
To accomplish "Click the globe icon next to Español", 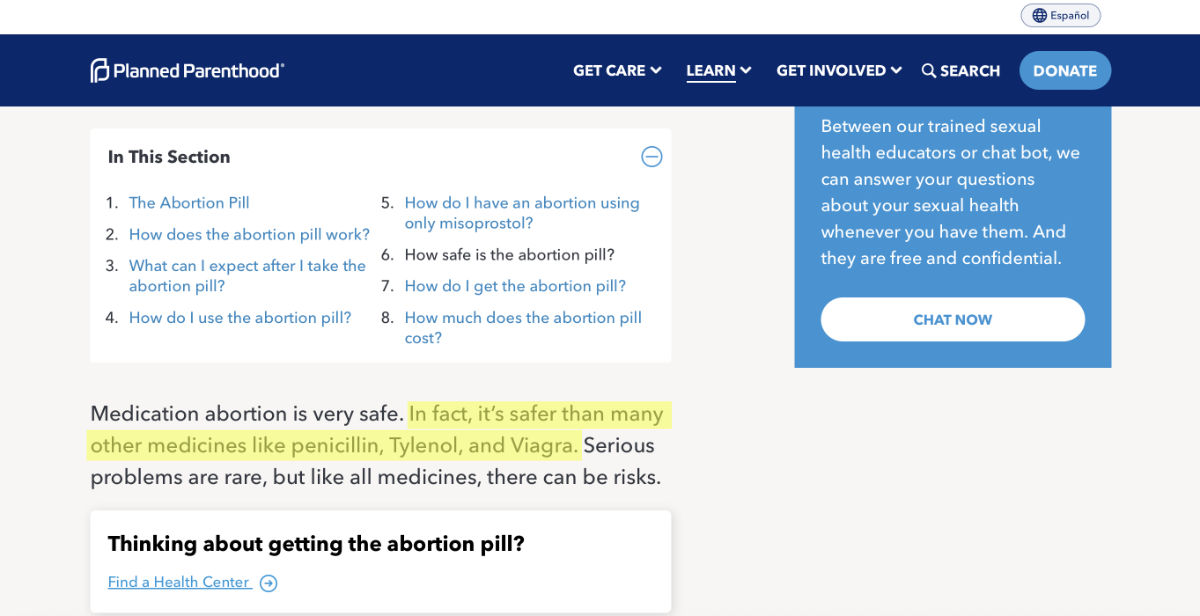I will (1039, 15).
